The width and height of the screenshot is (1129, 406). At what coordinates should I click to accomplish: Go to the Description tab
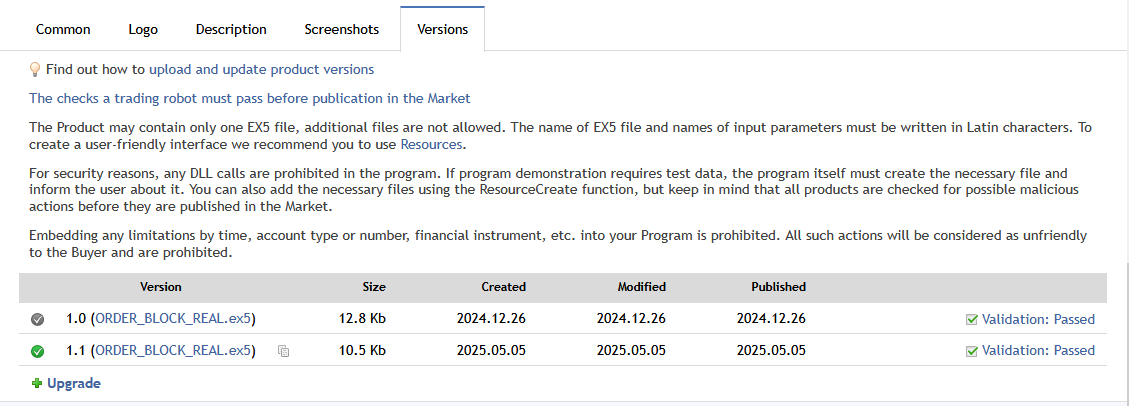[x=231, y=29]
